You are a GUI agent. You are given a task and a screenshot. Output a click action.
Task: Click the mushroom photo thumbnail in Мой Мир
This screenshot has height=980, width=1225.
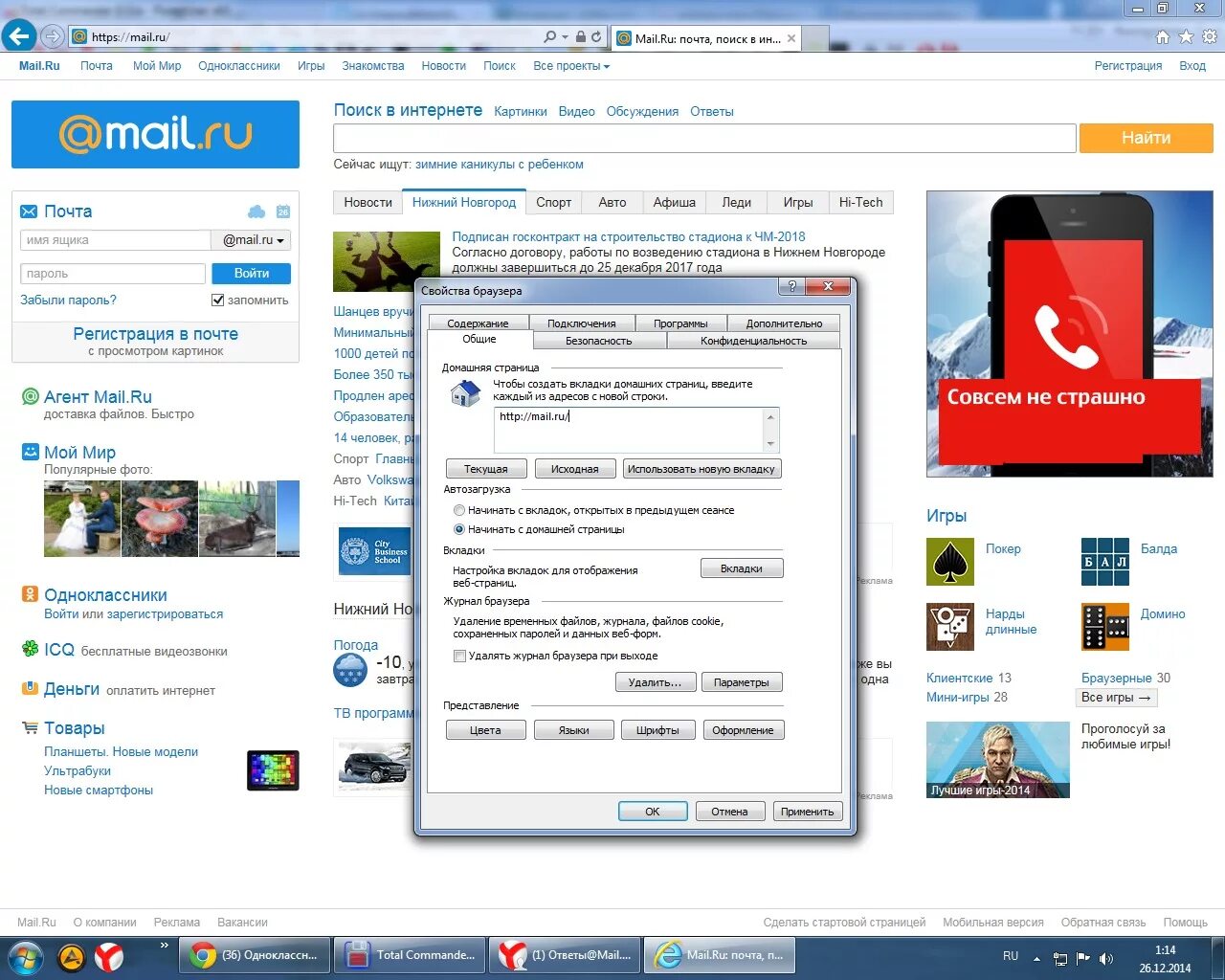coord(160,519)
